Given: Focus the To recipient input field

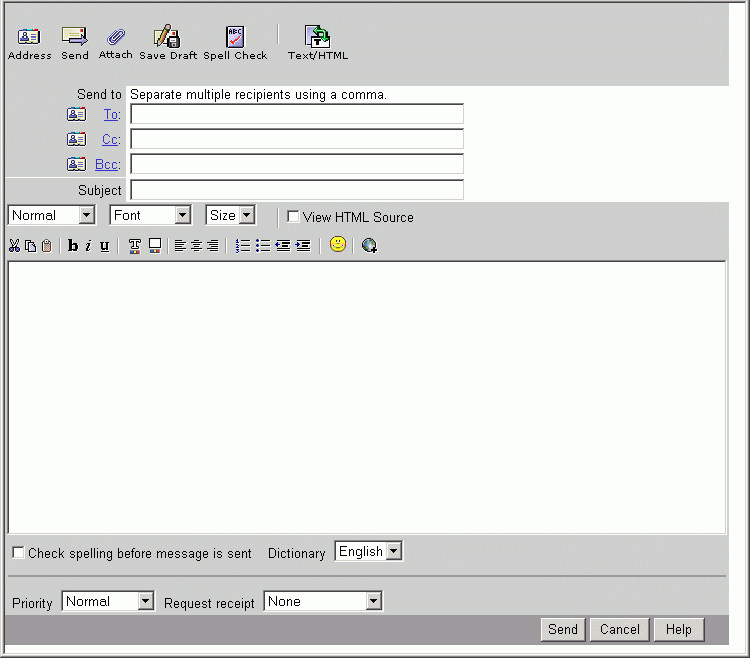Looking at the screenshot, I should coord(297,114).
